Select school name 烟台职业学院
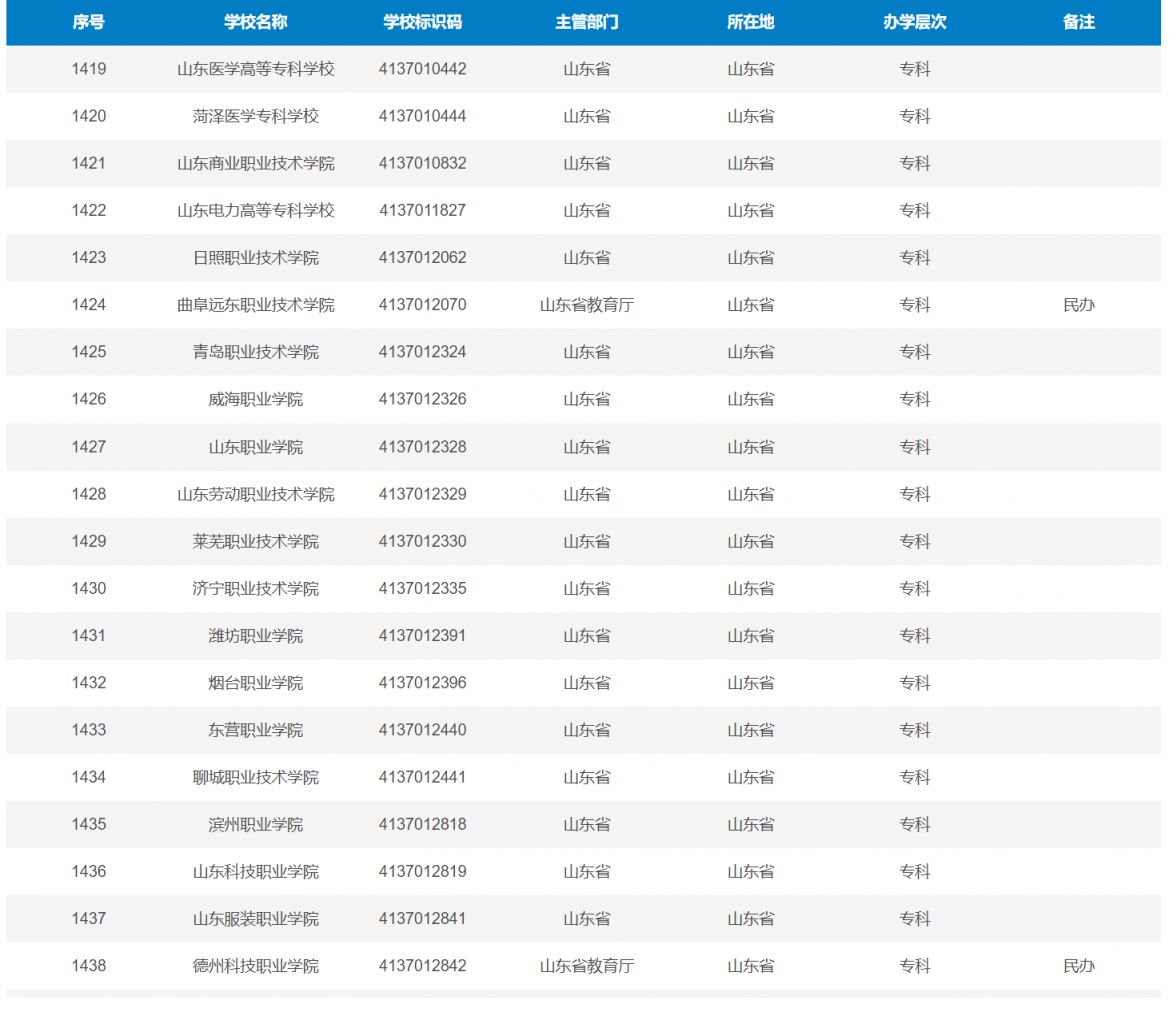 256,683
